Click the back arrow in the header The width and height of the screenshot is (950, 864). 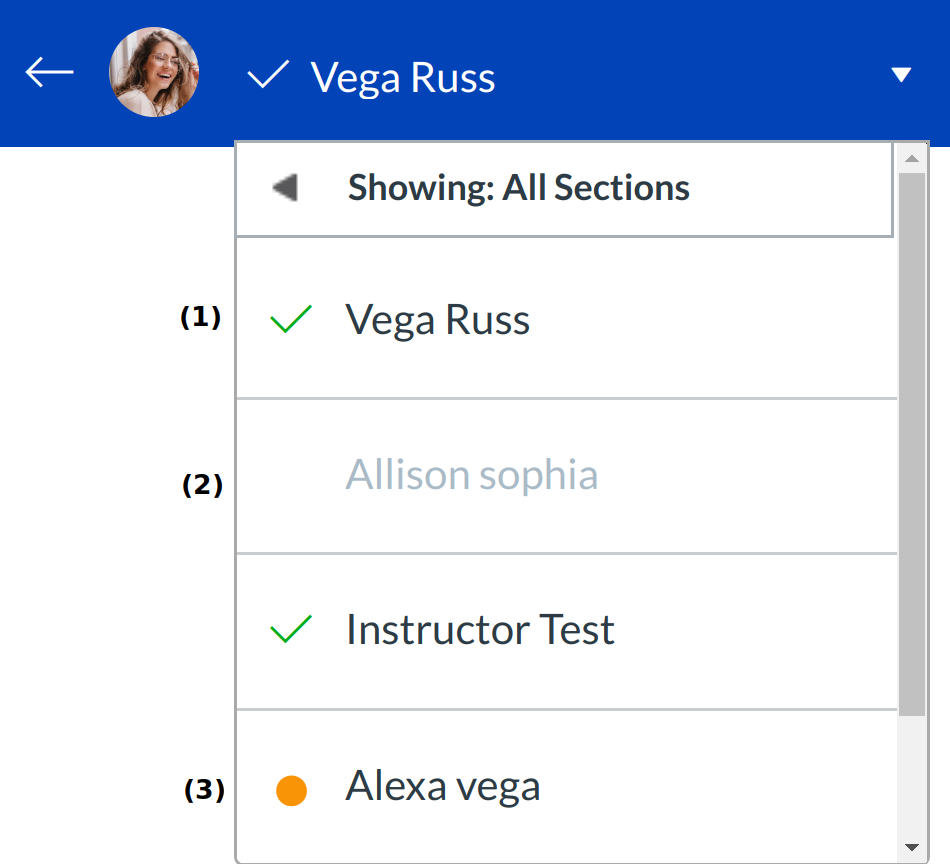click(50, 73)
